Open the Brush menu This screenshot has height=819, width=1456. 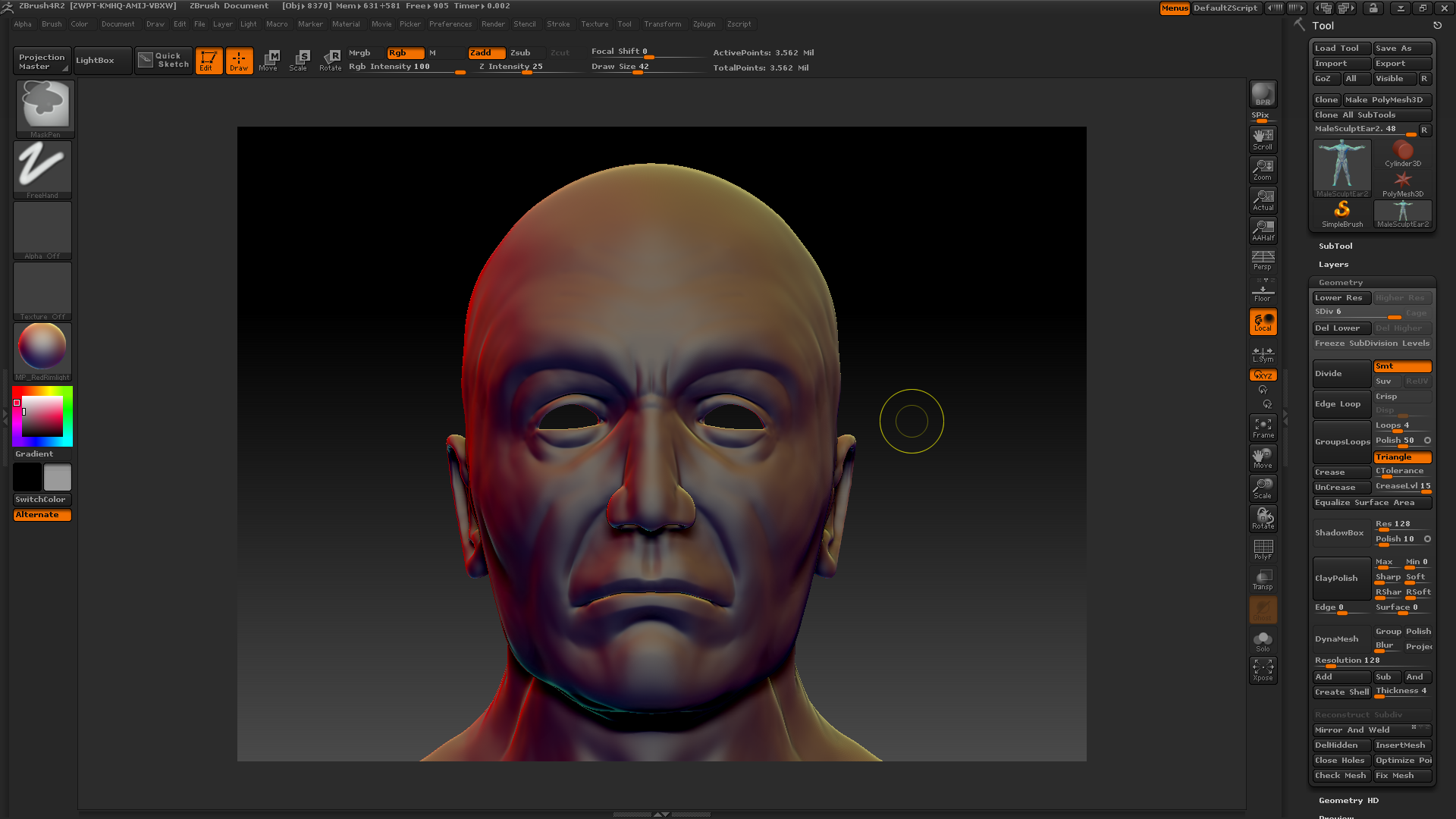(52, 24)
